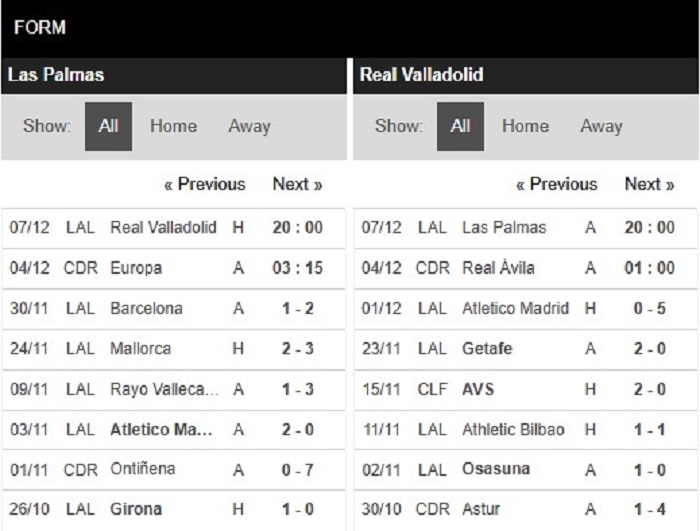Click the Ontiñena 0 - 7 score

(x=298, y=470)
